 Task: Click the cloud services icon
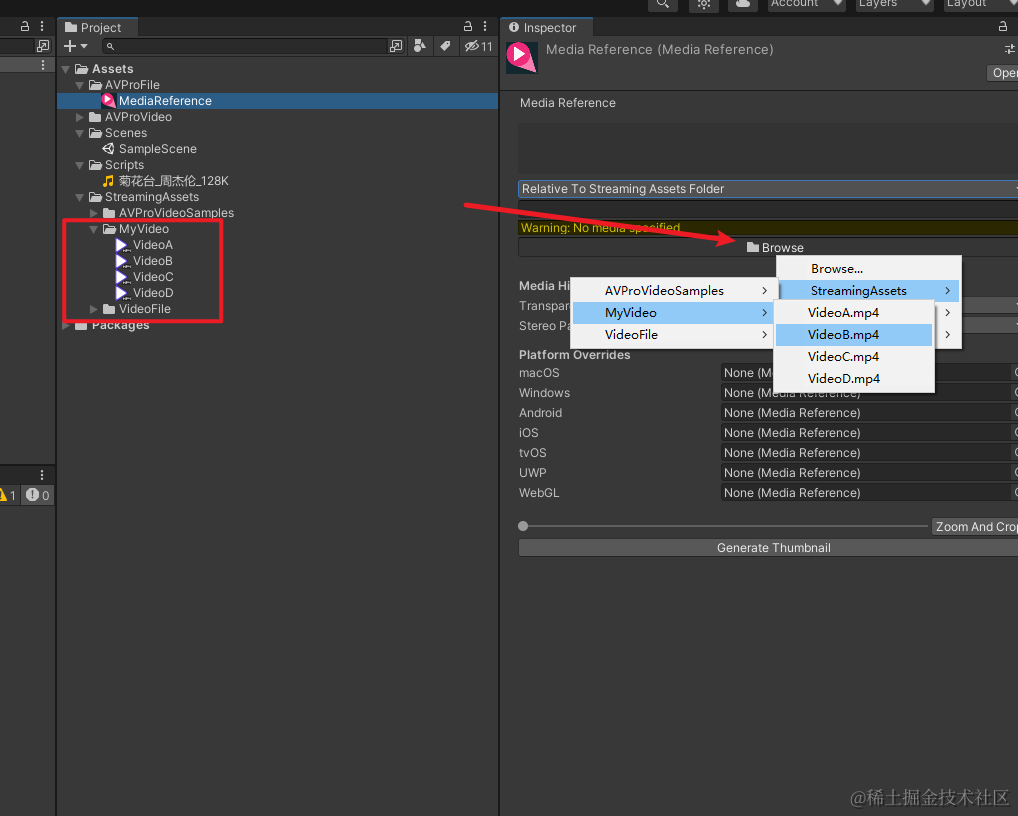[x=743, y=4]
